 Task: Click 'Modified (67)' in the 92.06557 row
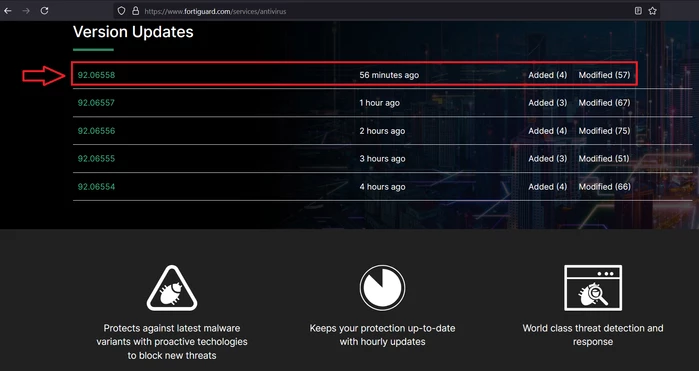(x=604, y=103)
